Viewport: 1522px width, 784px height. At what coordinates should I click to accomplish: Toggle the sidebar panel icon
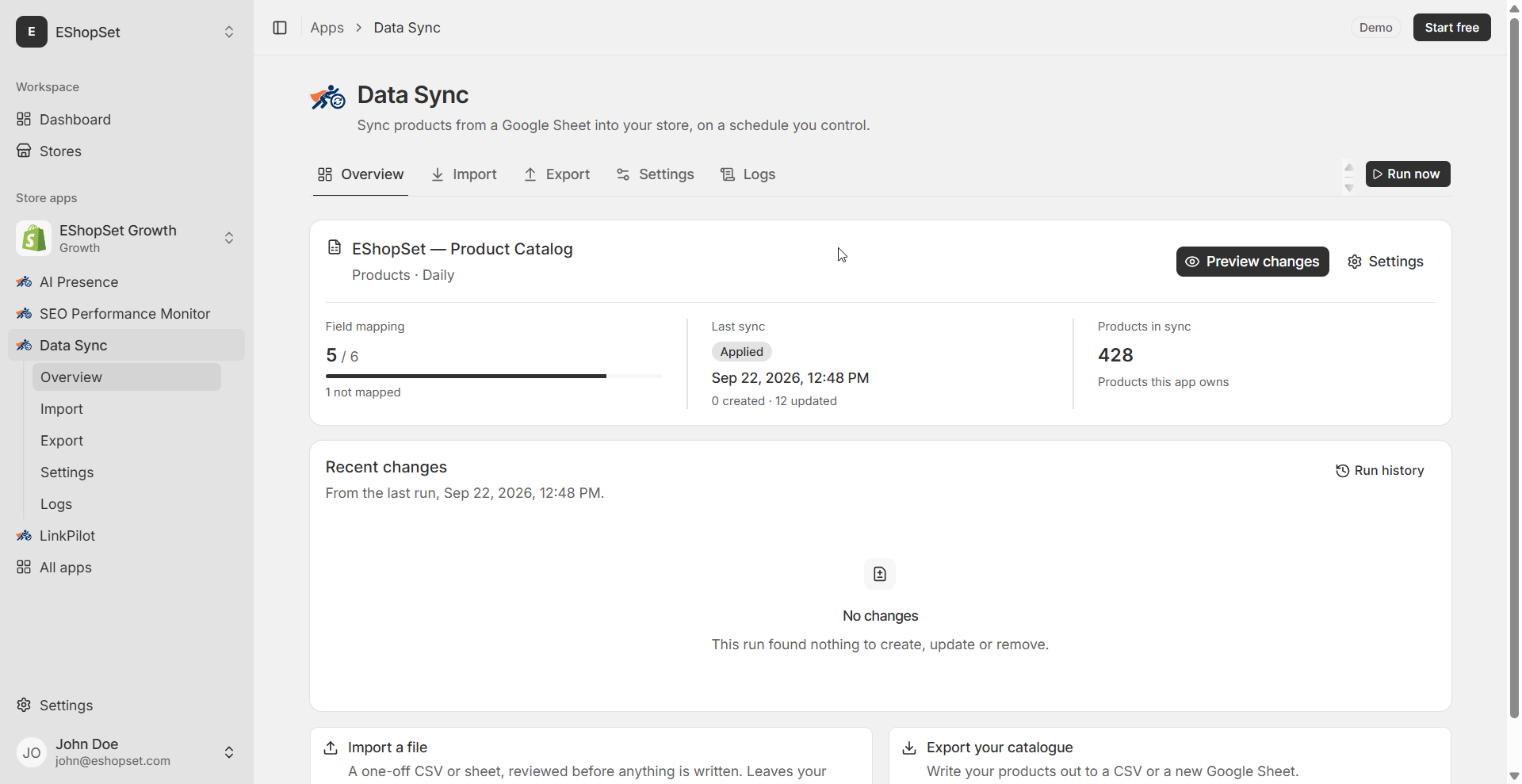tap(280, 28)
